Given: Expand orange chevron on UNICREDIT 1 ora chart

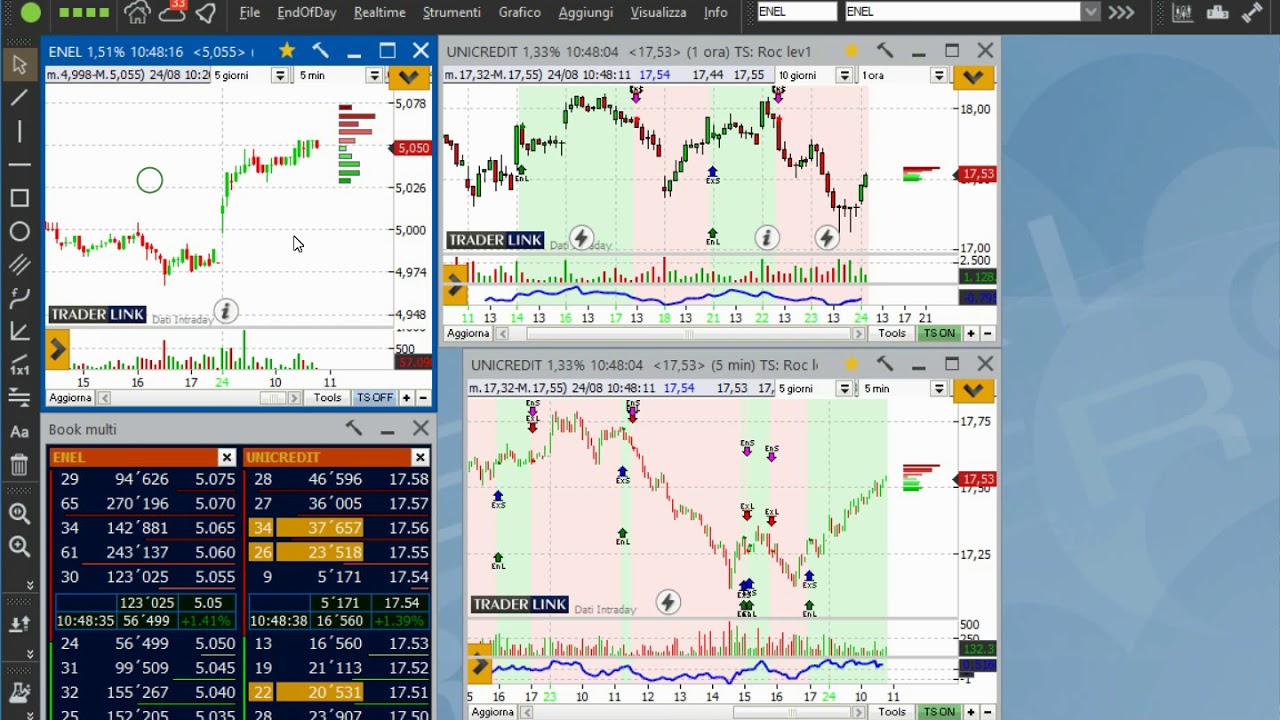Looking at the screenshot, I should (974, 77).
